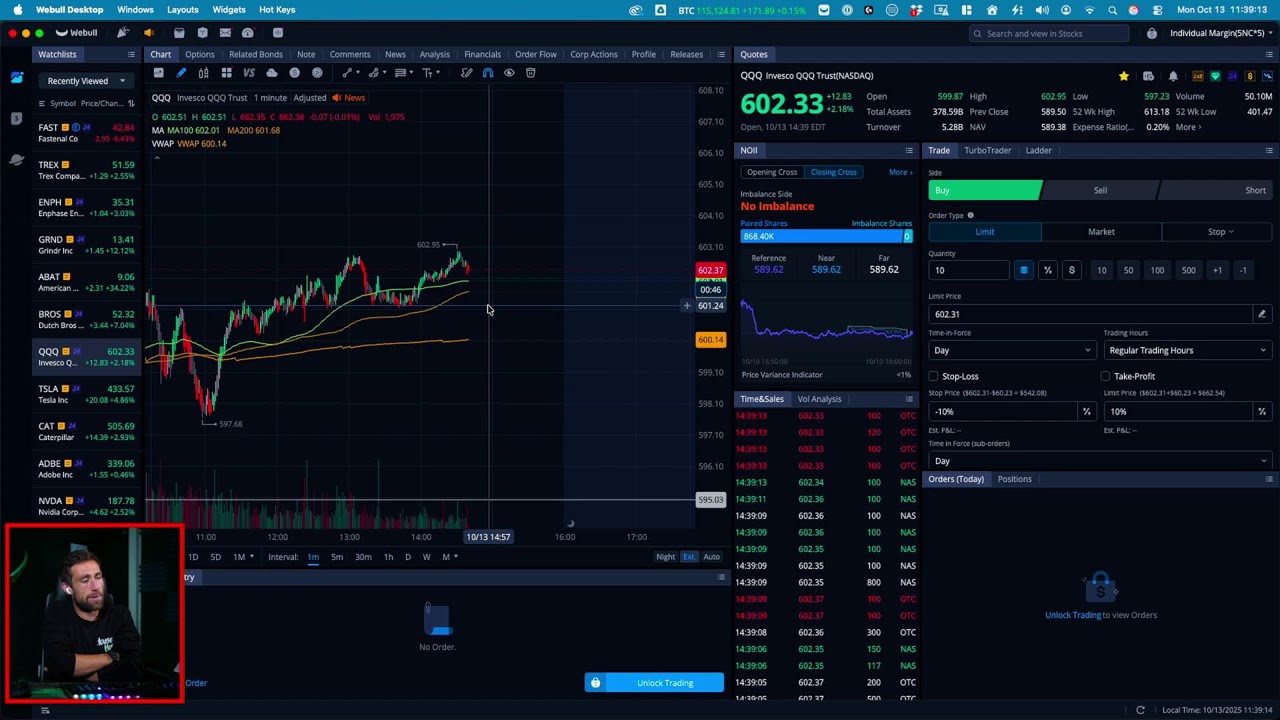Click the sort icon in watchlist column header
Image resolution: width=1280 pixels, height=720 pixels.
(x=131, y=103)
